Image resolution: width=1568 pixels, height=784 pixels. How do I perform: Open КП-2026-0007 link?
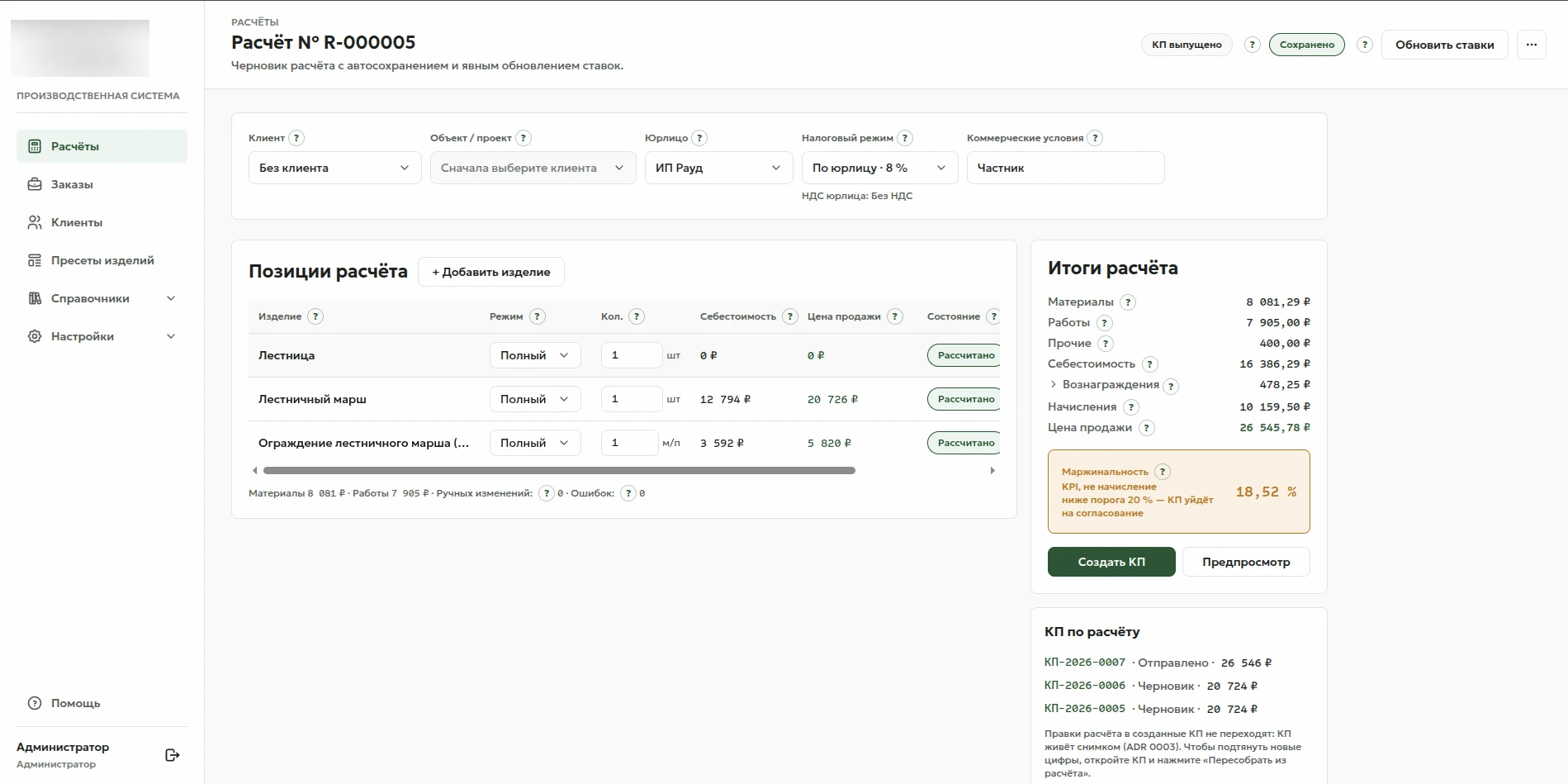(1084, 663)
